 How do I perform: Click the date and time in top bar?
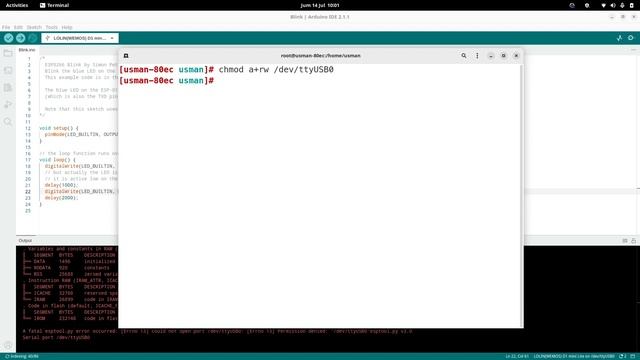pos(320,5)
